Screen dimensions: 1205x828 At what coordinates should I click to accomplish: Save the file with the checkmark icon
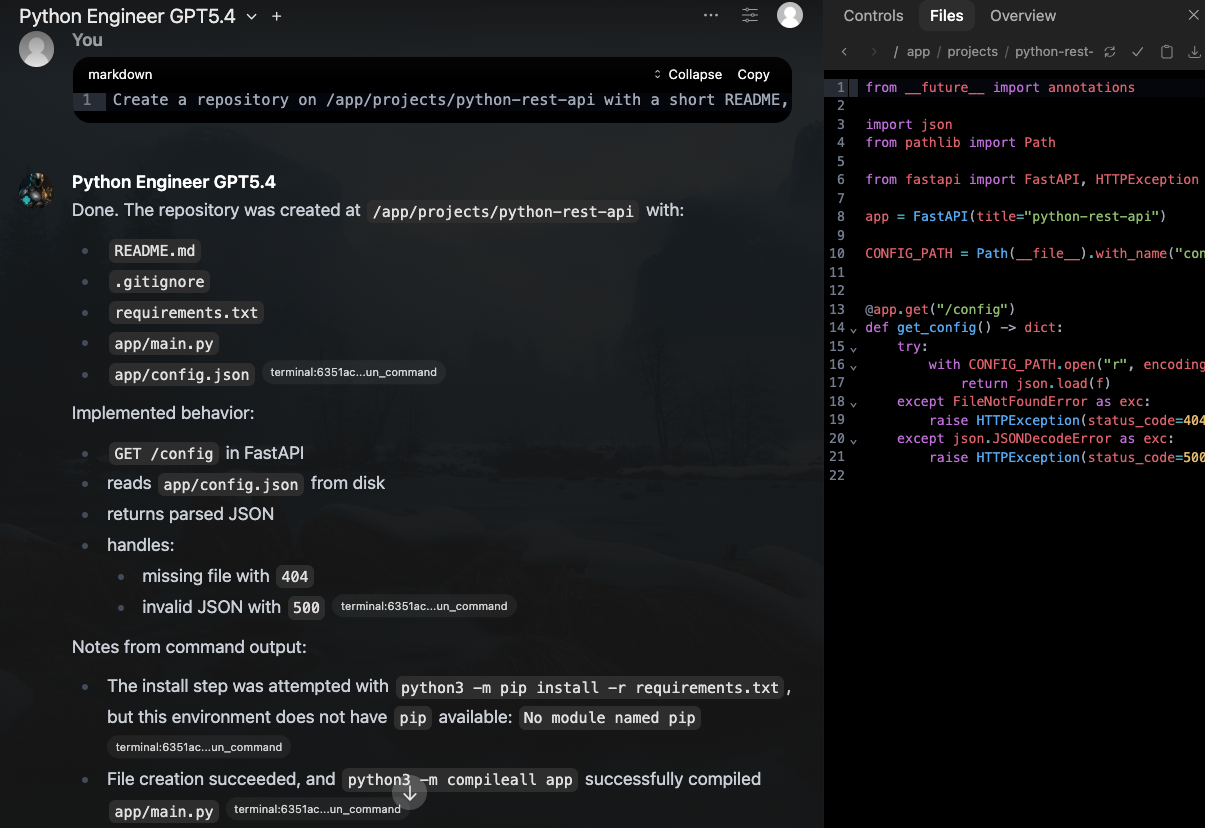(x=1138, y=52)
